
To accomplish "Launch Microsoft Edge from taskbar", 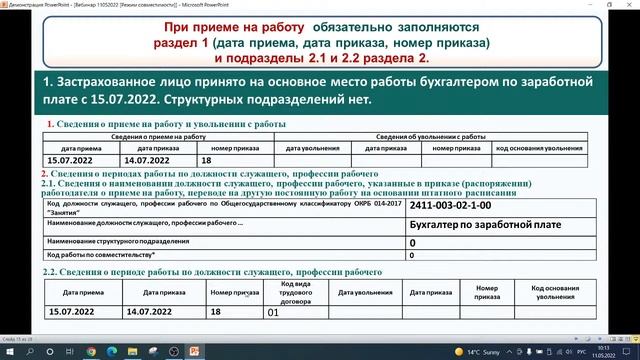I will (112, 351).
